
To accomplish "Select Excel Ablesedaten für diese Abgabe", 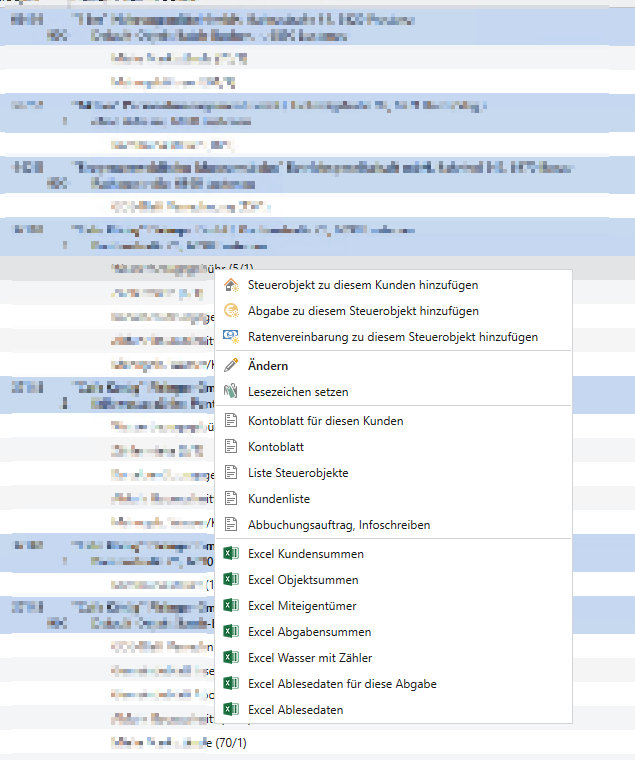I will pos(342,683).
